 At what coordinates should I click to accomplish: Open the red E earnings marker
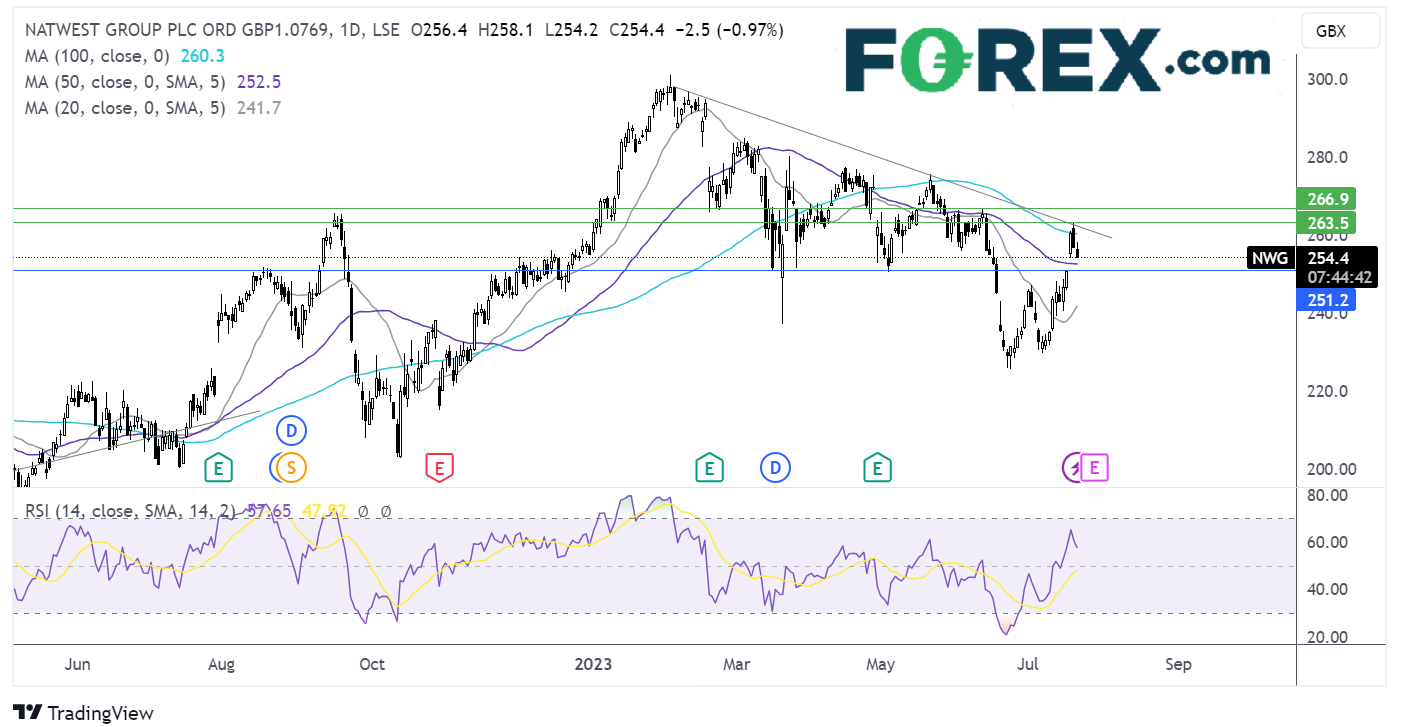(439, 466)
